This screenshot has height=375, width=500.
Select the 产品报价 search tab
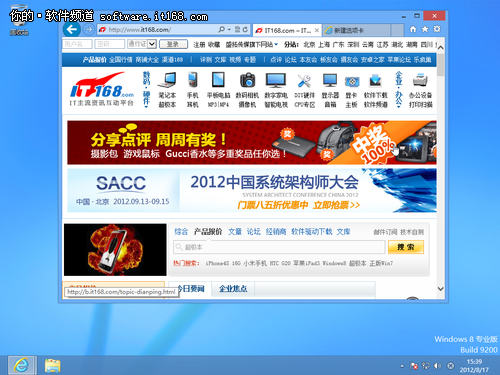[208, 231]
